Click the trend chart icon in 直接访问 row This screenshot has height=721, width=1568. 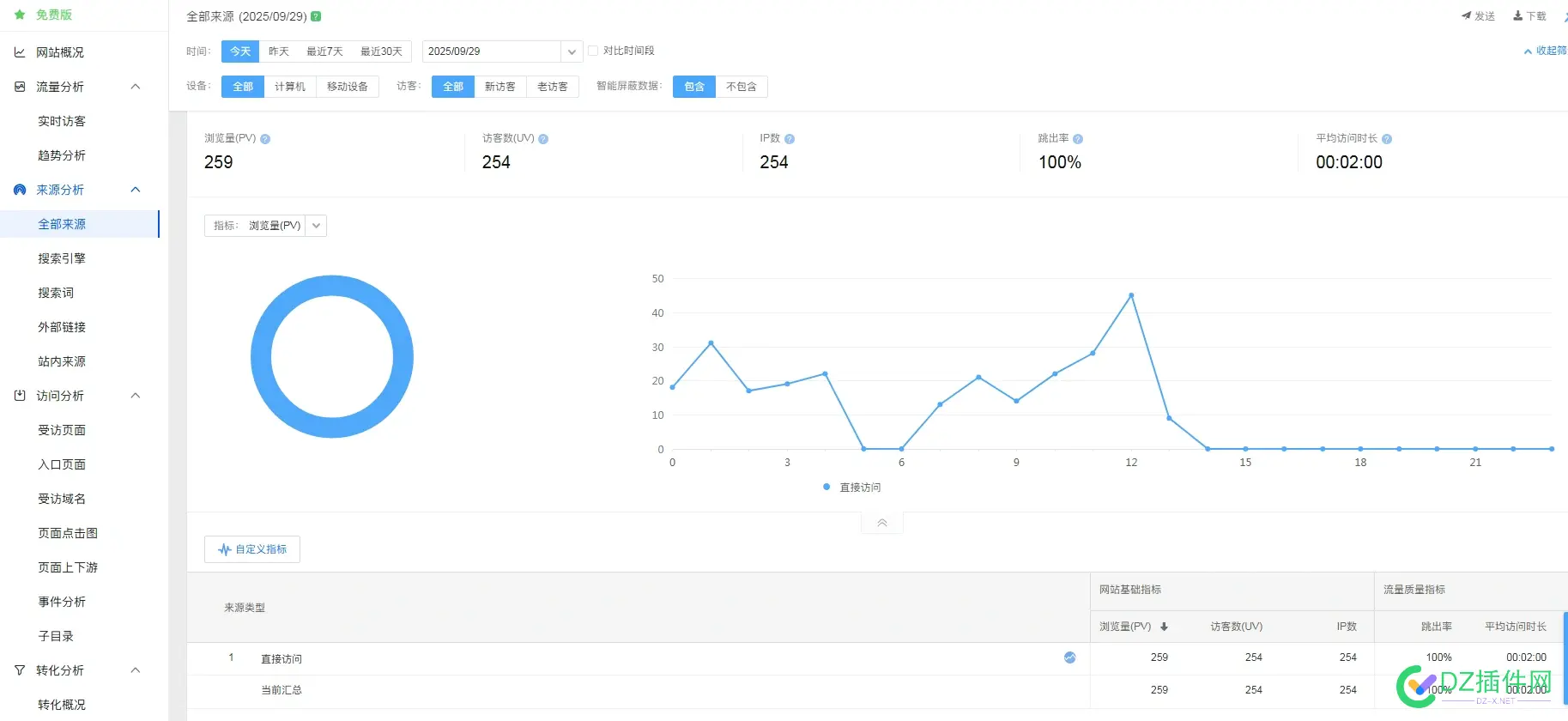pyautogui.click(x=1069, y=657)
